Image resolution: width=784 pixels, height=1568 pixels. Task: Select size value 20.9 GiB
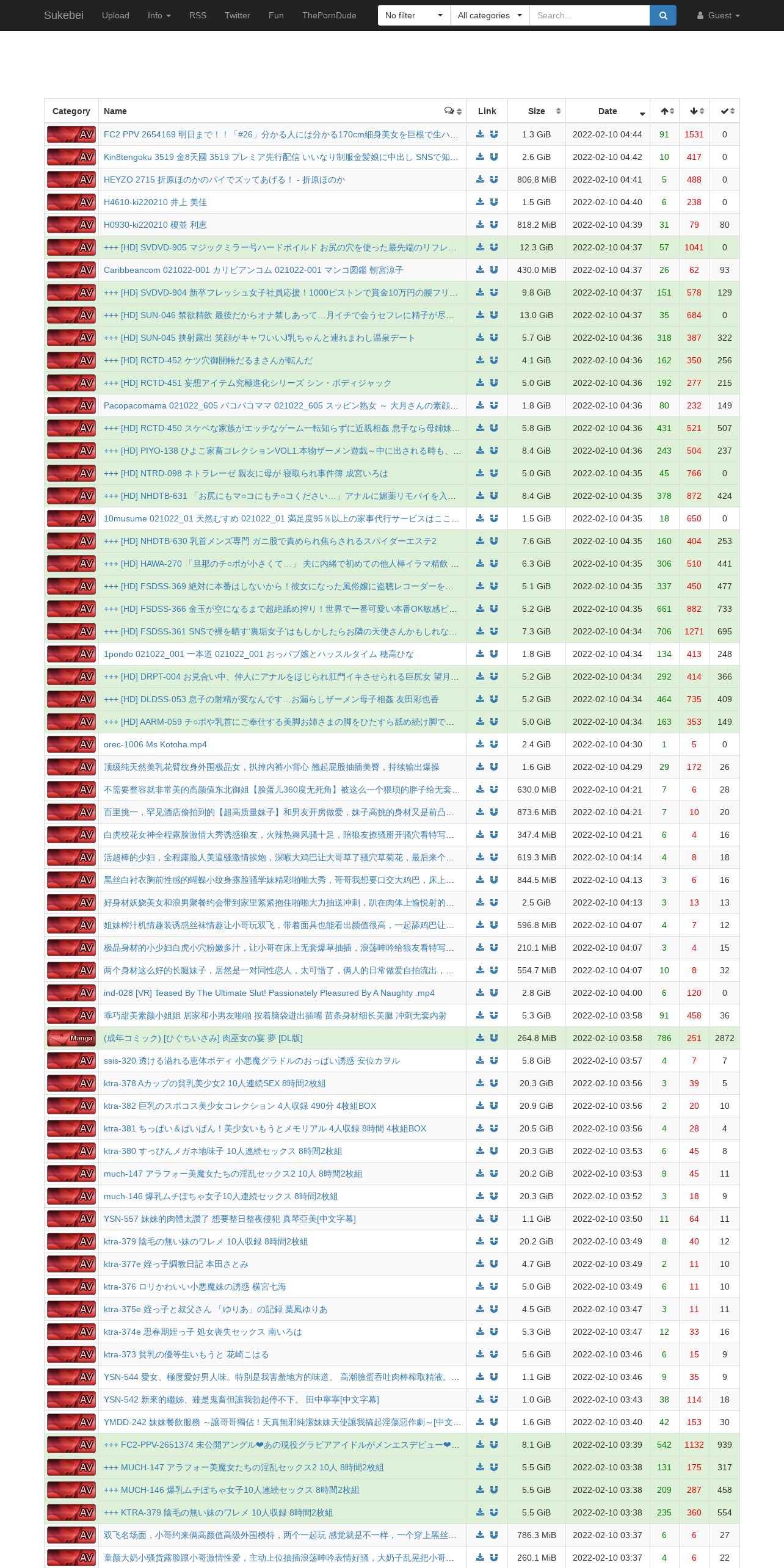[537, 1106]
